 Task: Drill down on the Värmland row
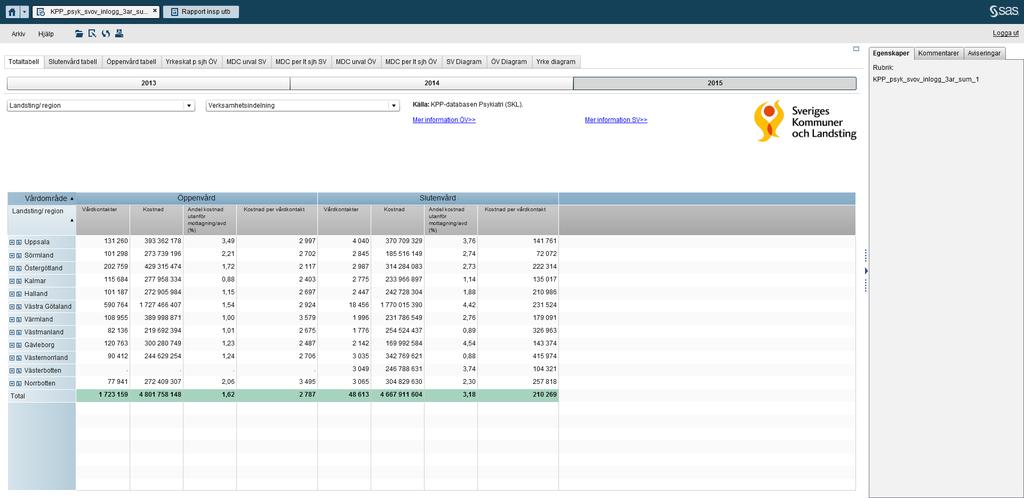[x=19, y=319]
